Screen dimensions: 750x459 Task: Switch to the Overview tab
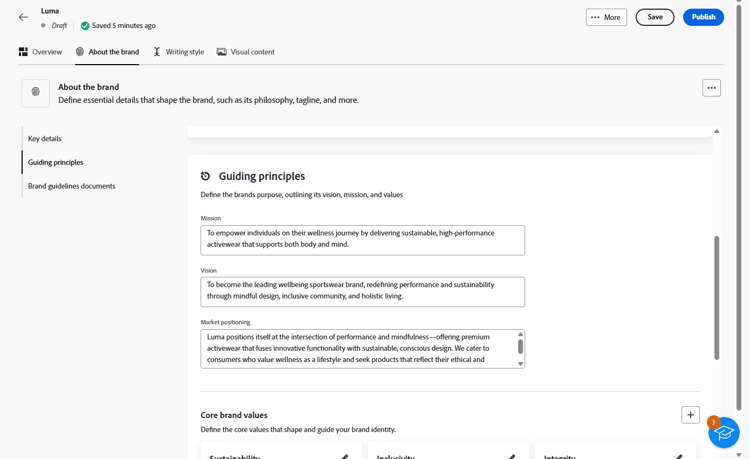(x=41, y=52)
